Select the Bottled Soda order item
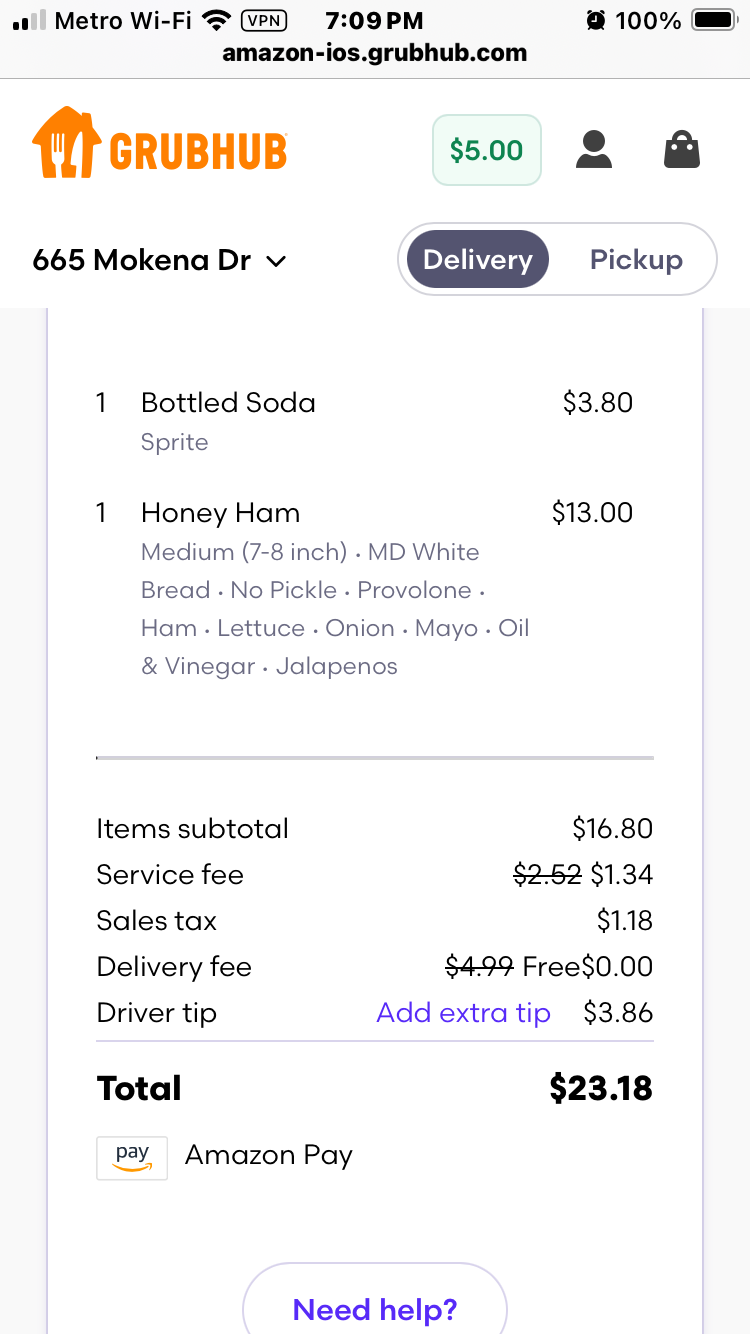The height and width of the screenshot is (1334, 750). pyautogui.click(x=228, y=403)
